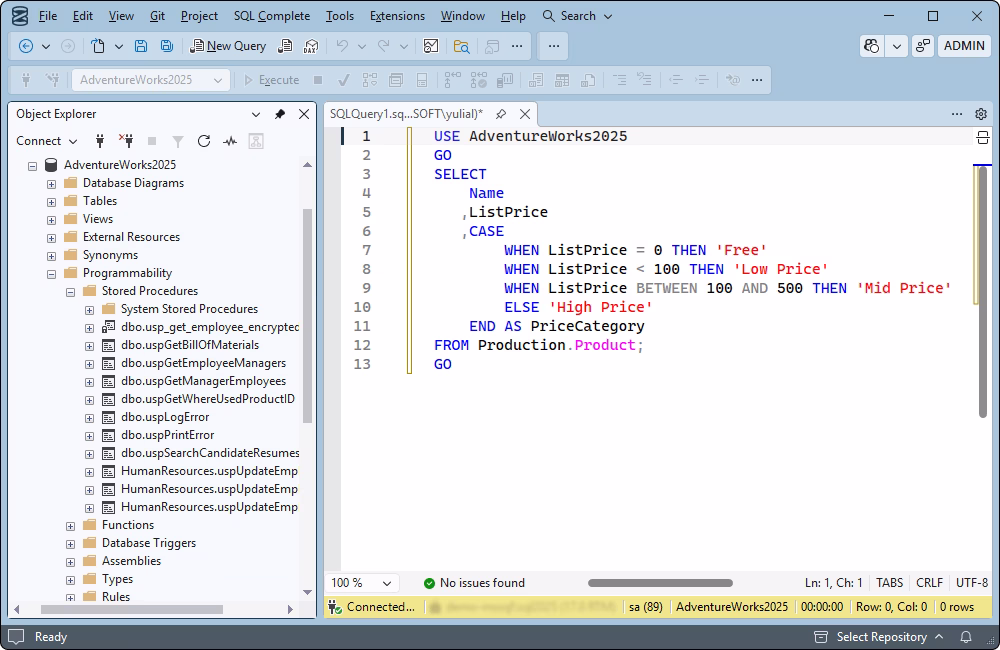Click the notifications bell icon

point(966,637)
